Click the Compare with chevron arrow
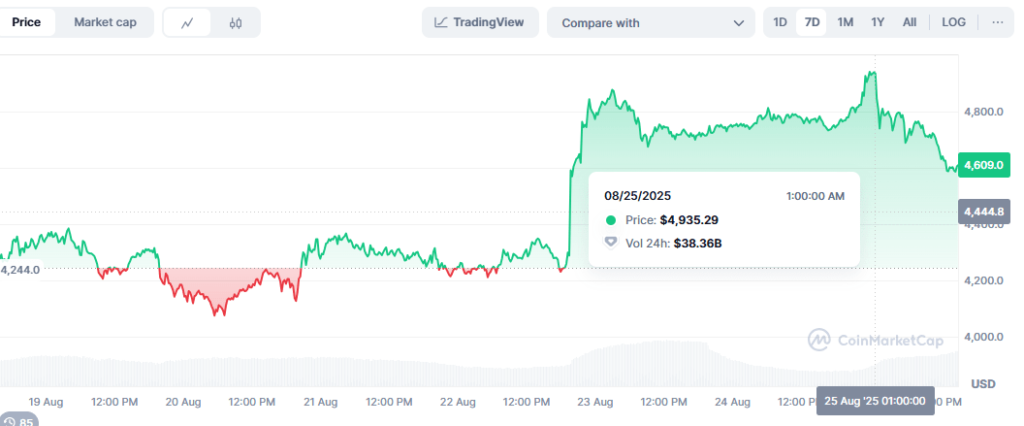 coord(739,22)
